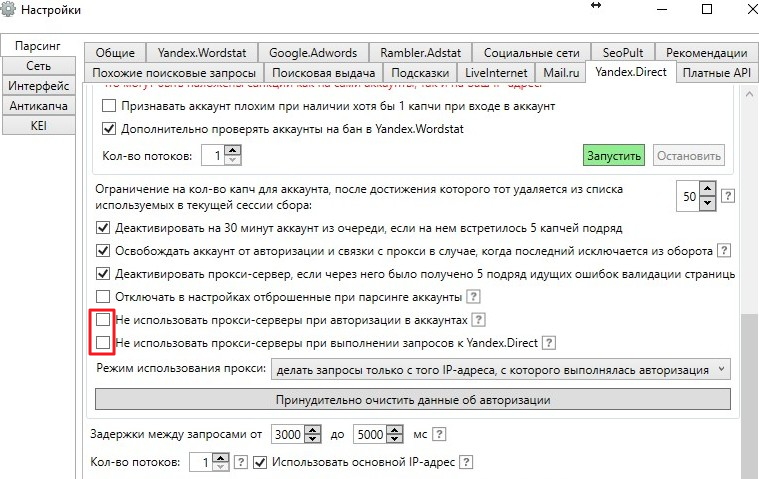Open the LiveInternet tab
Image resolution: width=759 pixels, height=479 pixels.
tap(496, 73)
